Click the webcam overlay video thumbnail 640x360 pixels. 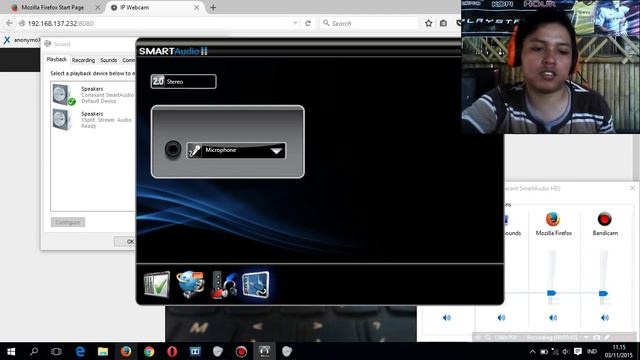(551, 67)
